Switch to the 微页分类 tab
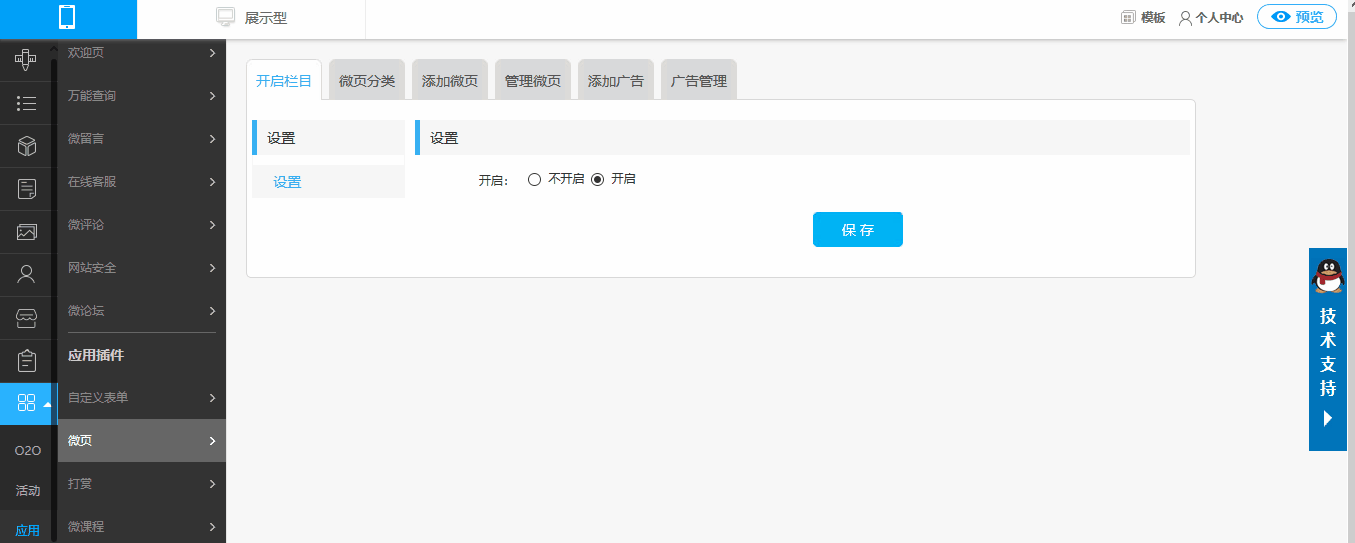 click(367, 80)
